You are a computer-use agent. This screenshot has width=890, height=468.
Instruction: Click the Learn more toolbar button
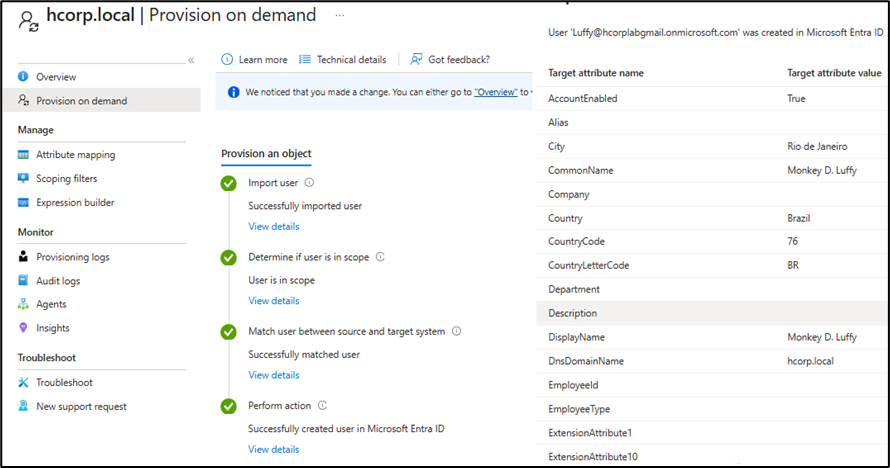(x=254, y=60)
